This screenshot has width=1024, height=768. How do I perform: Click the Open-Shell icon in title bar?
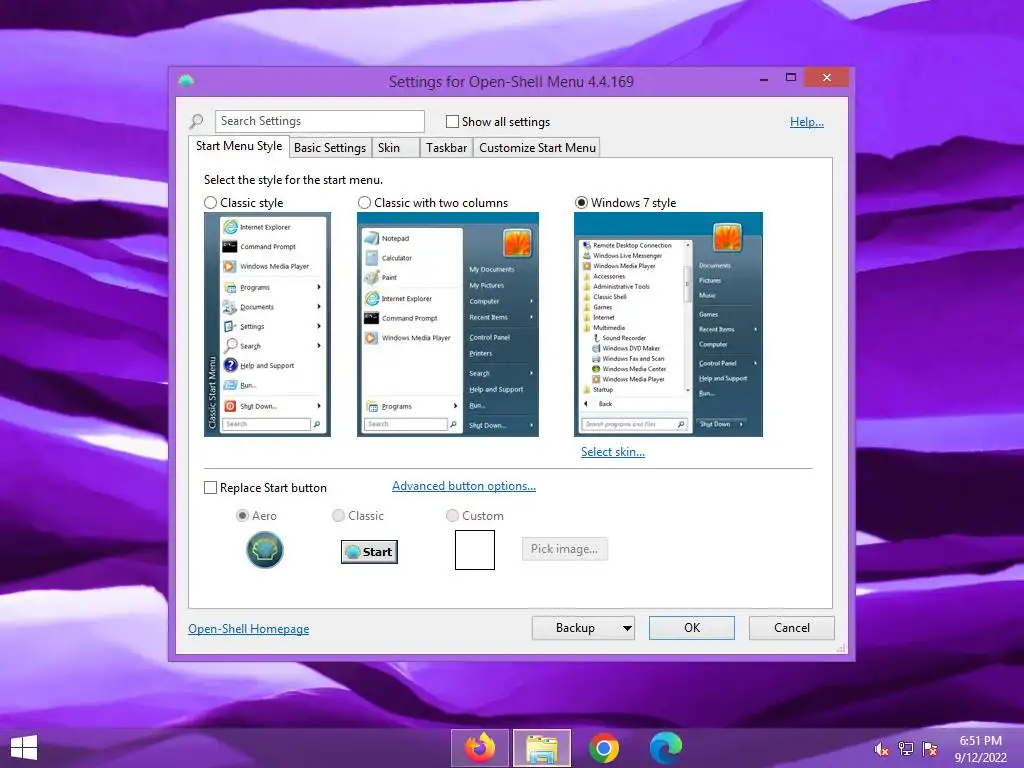tap(186, 81)
